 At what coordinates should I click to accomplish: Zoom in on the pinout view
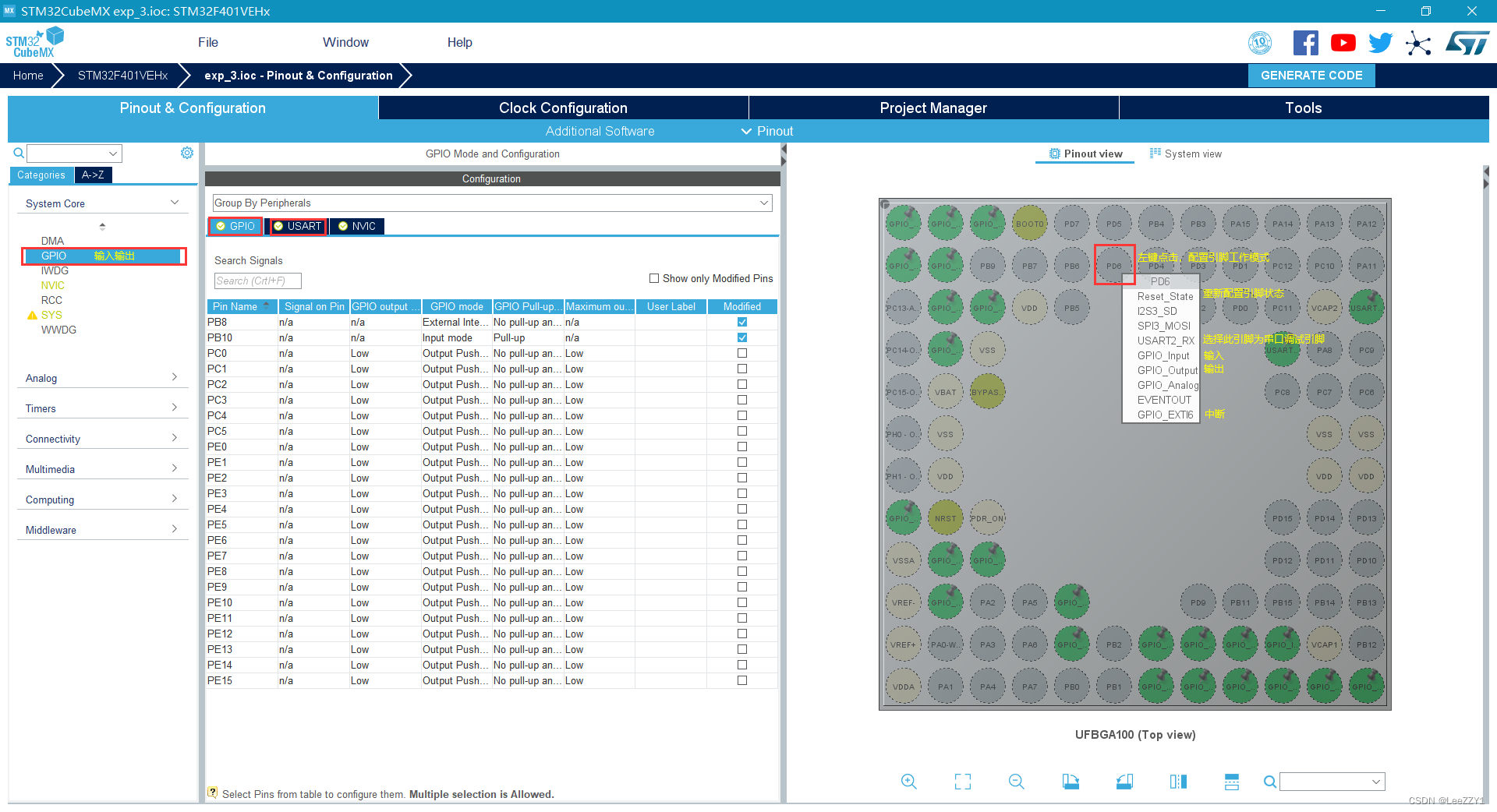tap(908, 782)
